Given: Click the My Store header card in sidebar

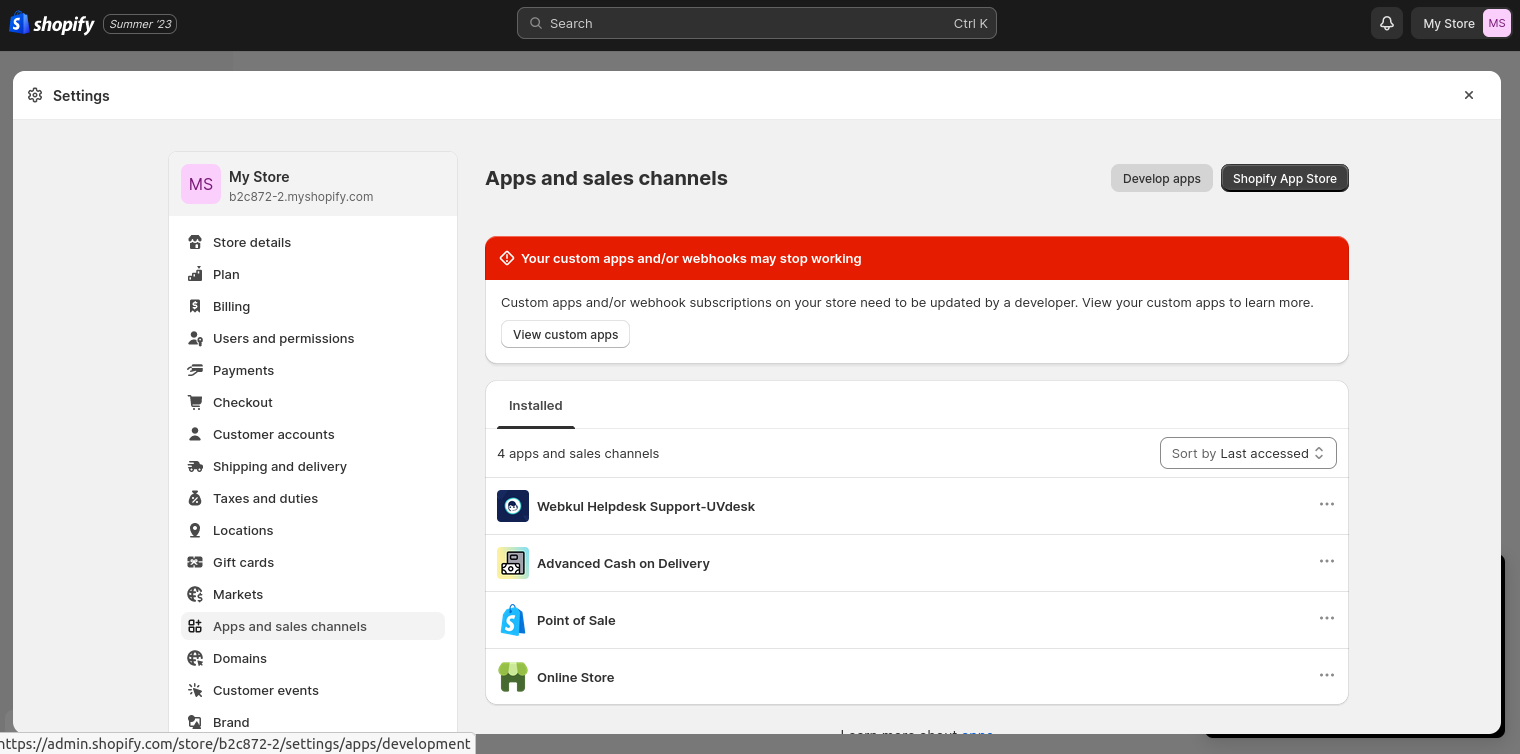Looking at the screenshot, I should [313, 184].
